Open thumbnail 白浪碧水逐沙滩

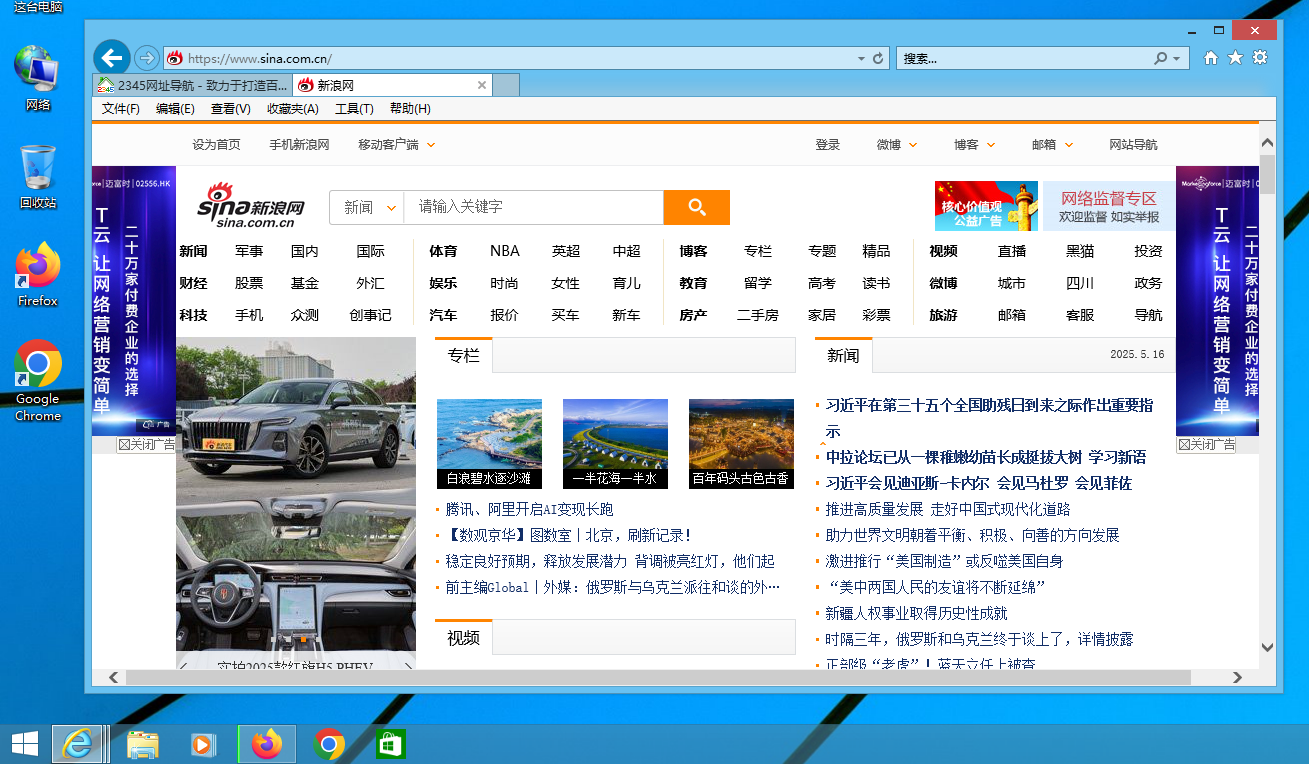click(x=489, y=444)
